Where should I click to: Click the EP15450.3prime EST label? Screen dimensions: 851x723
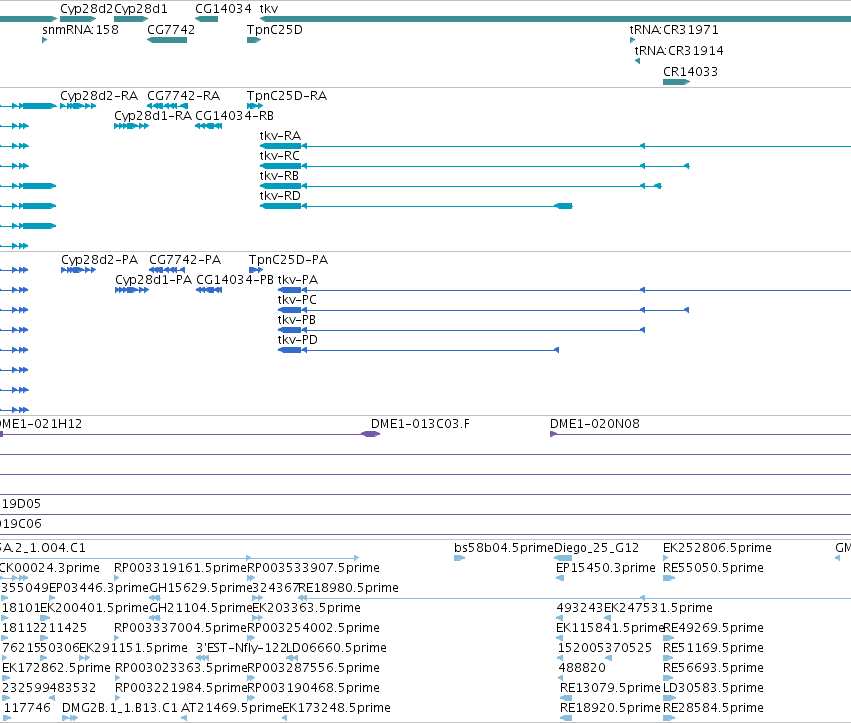click(606, 568)
